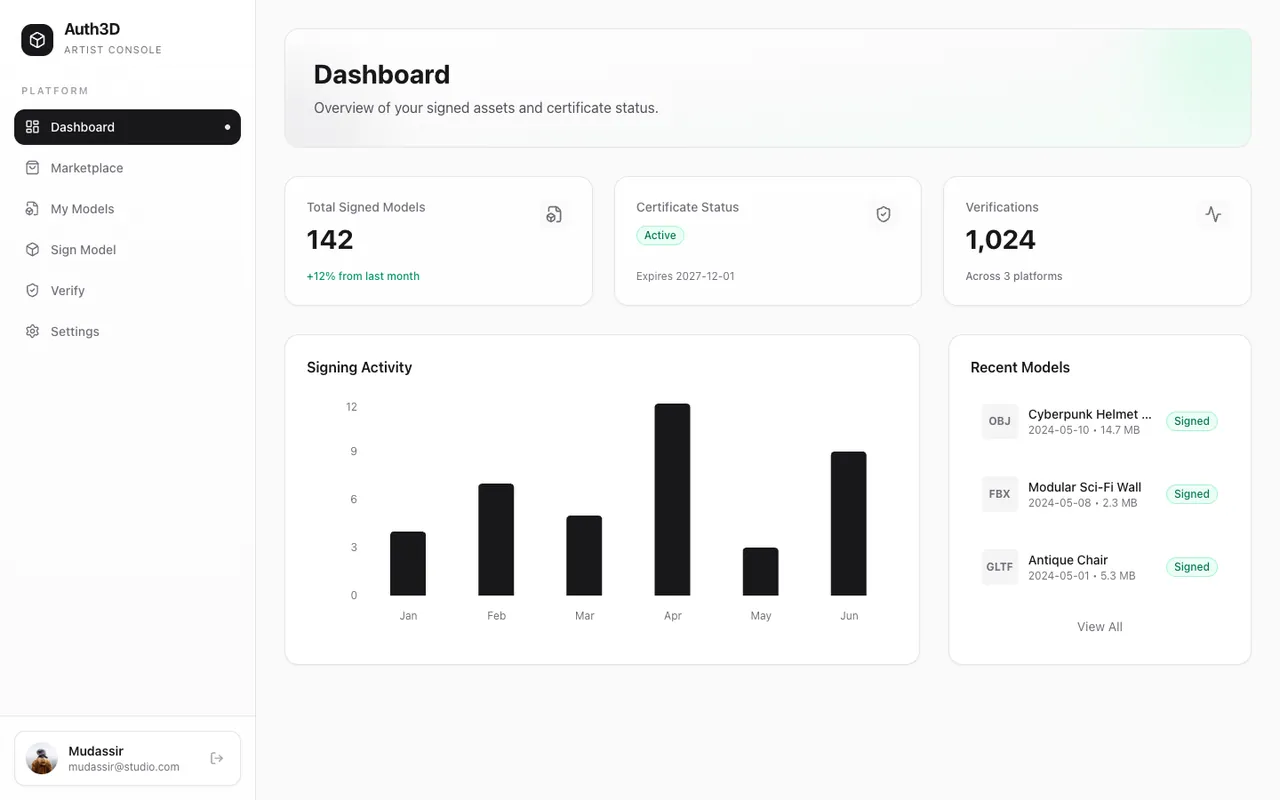Click the GLTF file type badge
The width and height of the screenshot is (1280, 800).
(x=1000, y=567)
